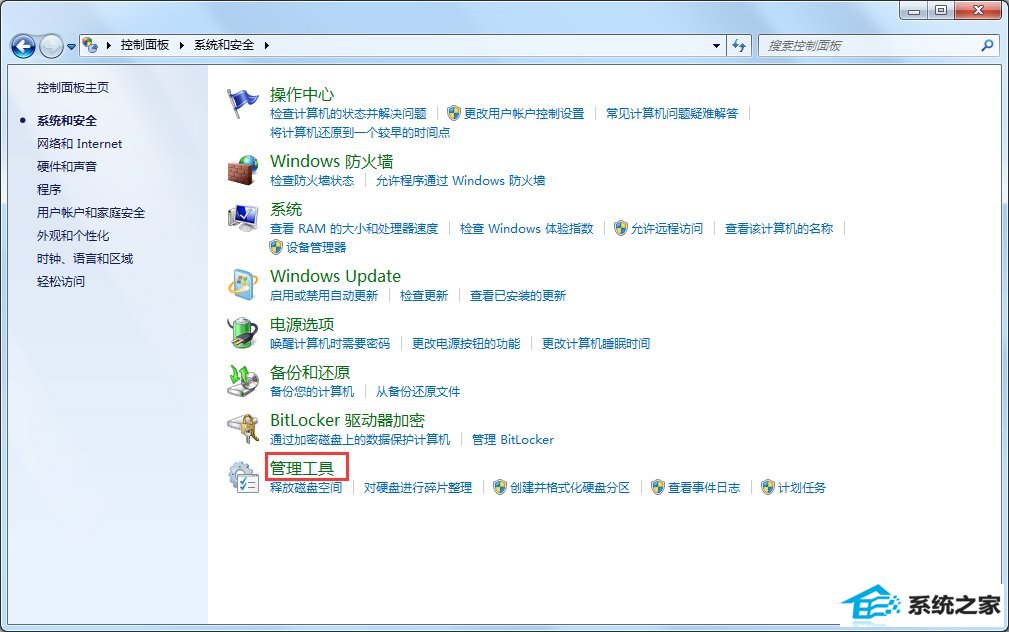This screenshot has width=1009, height=632.
Task: Go back with the blue arrow button
Action: tap(23, 46)
